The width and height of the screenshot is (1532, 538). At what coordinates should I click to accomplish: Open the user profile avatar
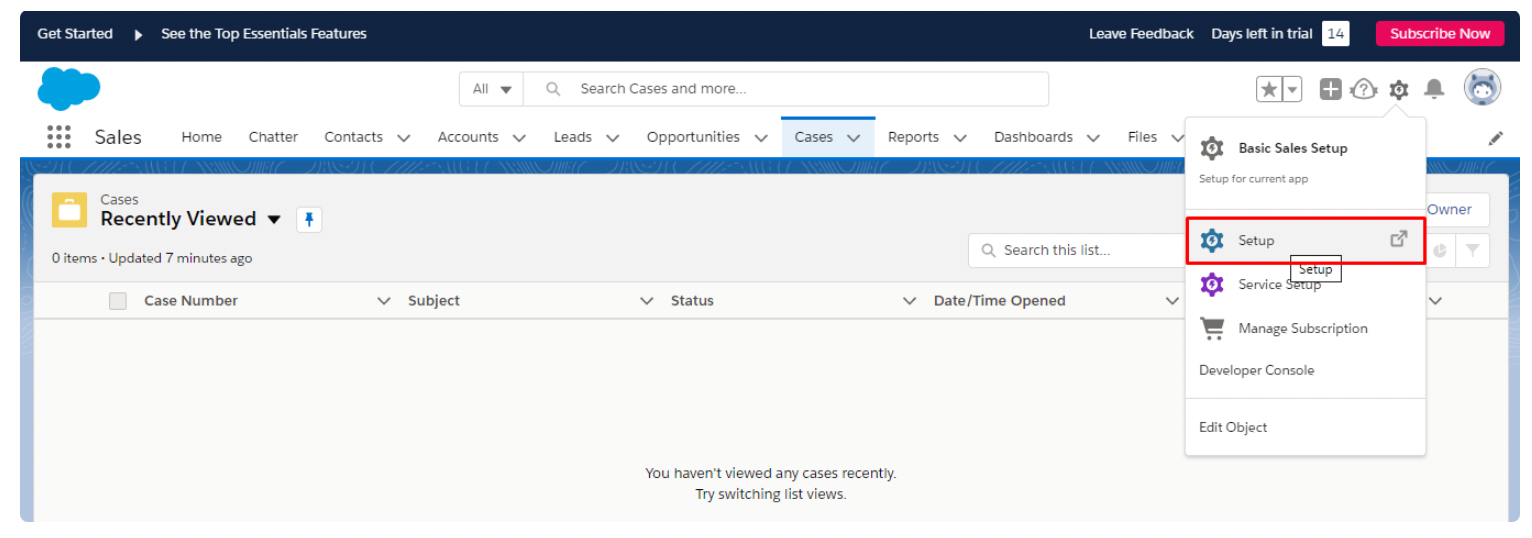[x=1483, y=88]
